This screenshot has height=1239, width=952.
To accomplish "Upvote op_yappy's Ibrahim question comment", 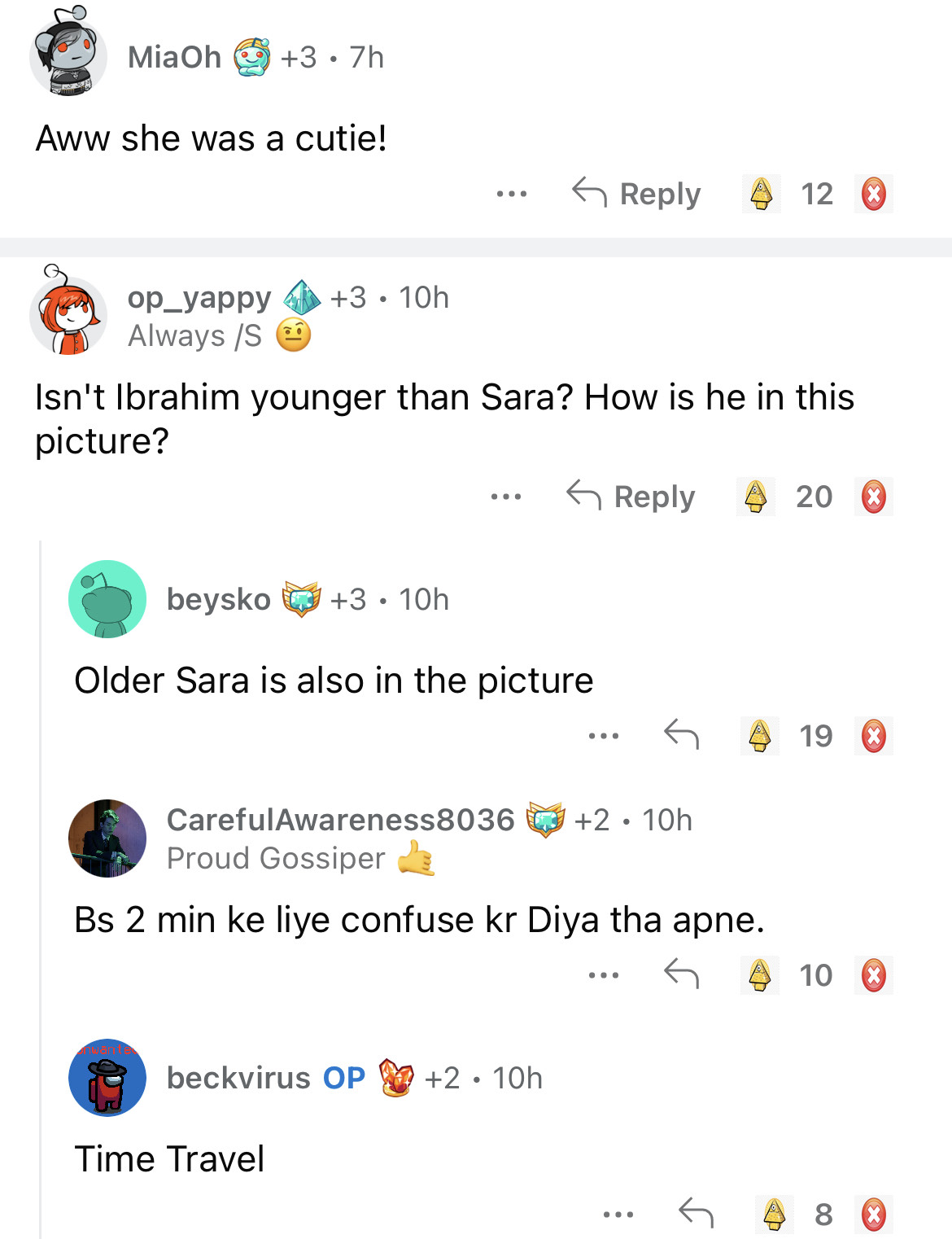I will coord(756,497).
